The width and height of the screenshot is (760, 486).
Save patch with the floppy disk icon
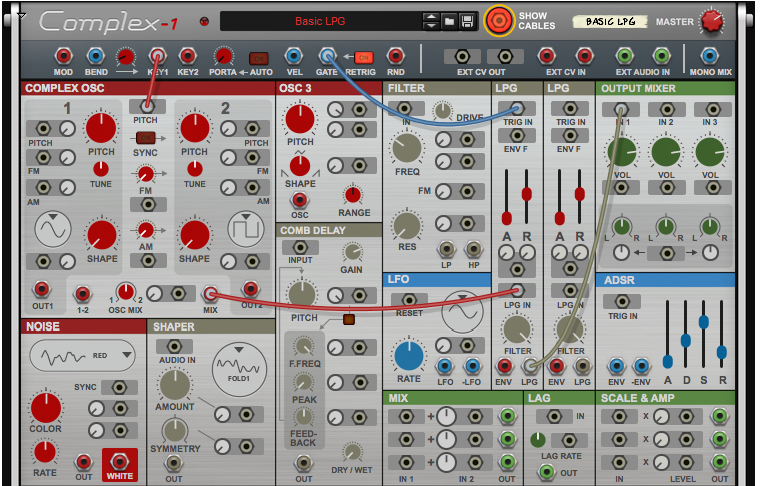click(x=467, y=21)
